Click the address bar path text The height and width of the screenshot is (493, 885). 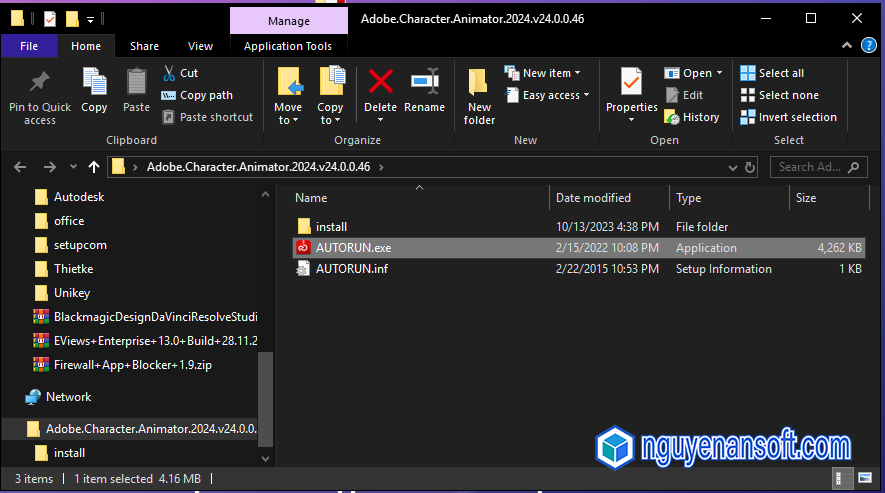click(x=259, y=167)
